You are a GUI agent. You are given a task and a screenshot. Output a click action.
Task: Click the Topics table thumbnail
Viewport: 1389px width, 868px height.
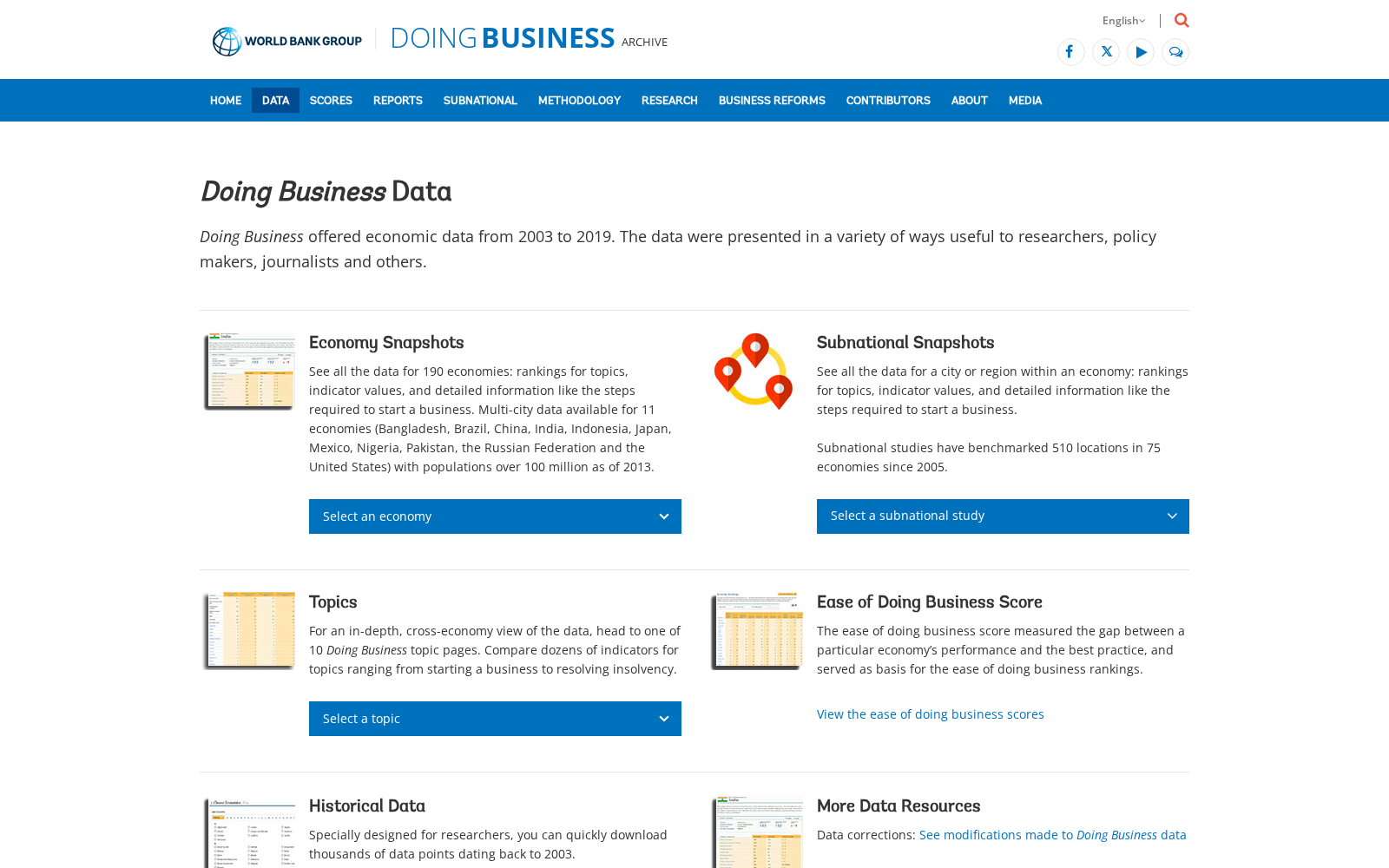(x=249, y=631)
